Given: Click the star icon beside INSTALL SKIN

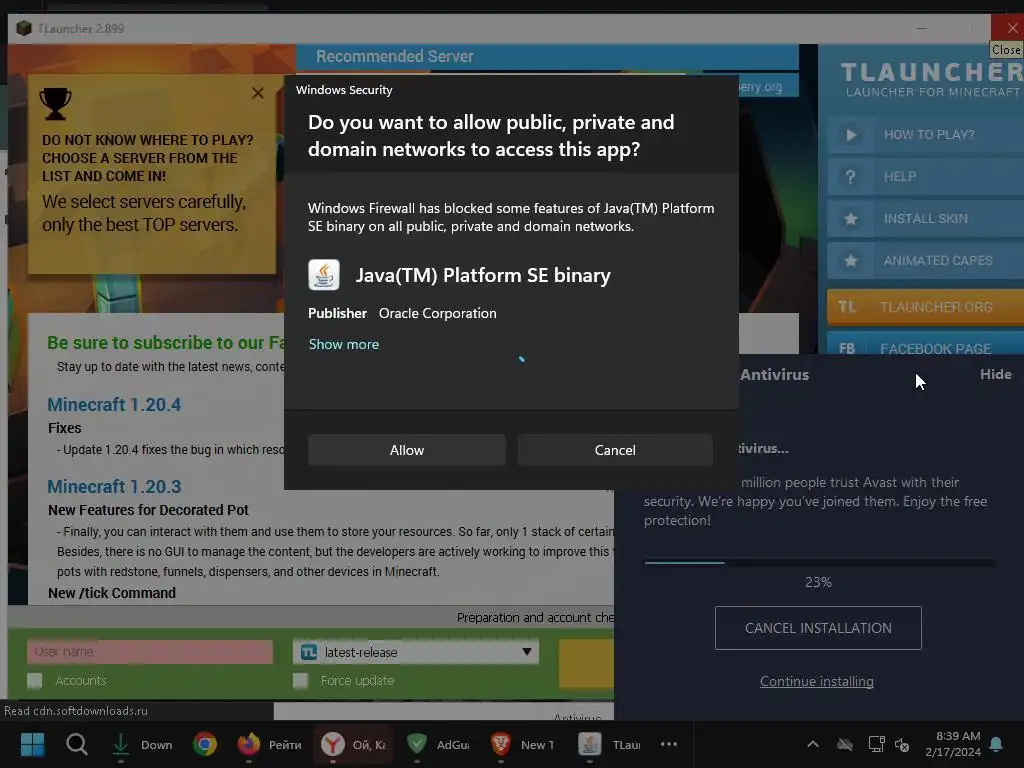Looking at the screenshot, I should [x=851, y=219].
